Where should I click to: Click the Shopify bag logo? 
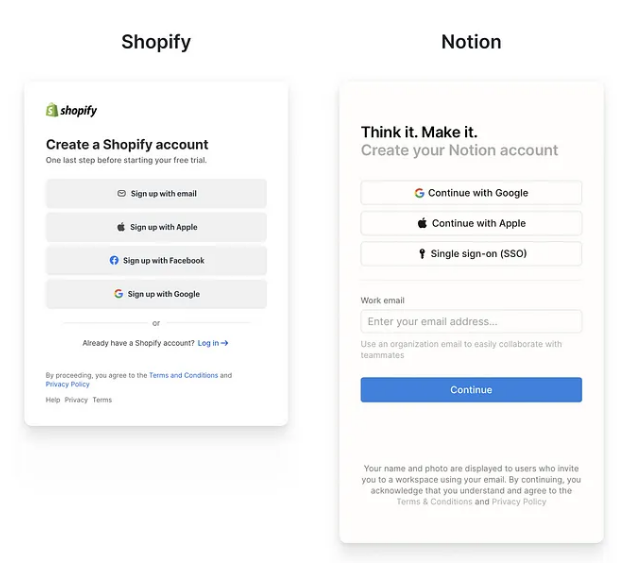pos(52,110)
